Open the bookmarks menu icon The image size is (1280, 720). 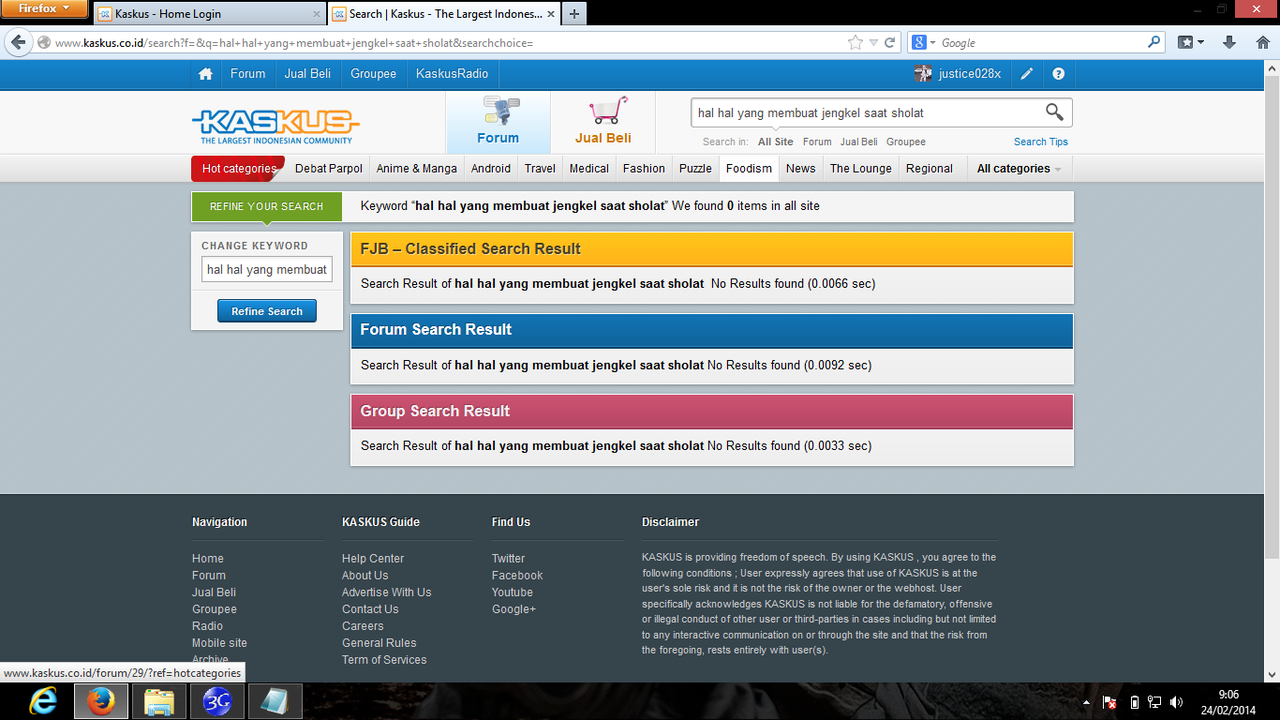pyautogui.click(x=1185, y=43)
